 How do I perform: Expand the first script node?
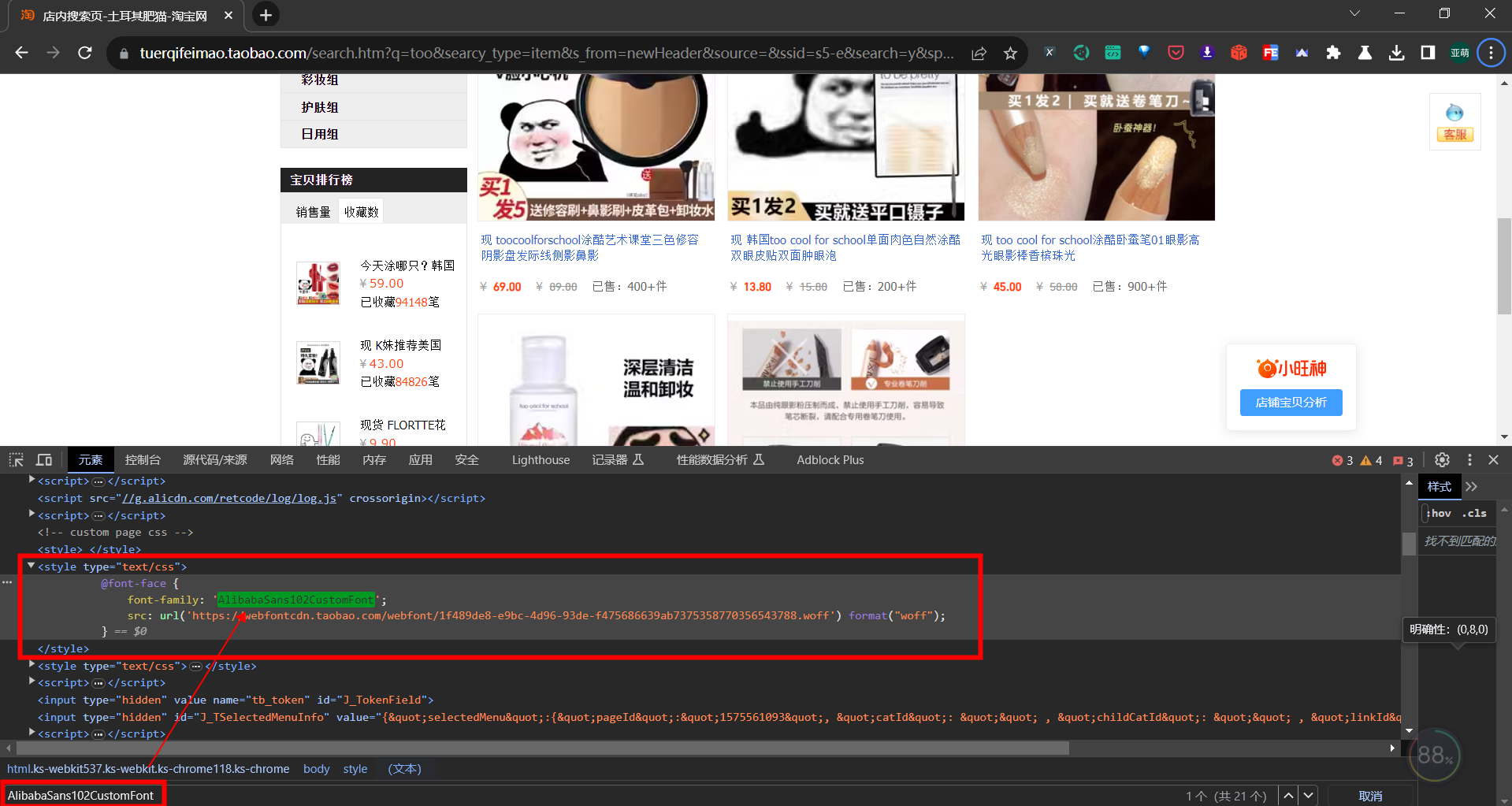(32, 480)
